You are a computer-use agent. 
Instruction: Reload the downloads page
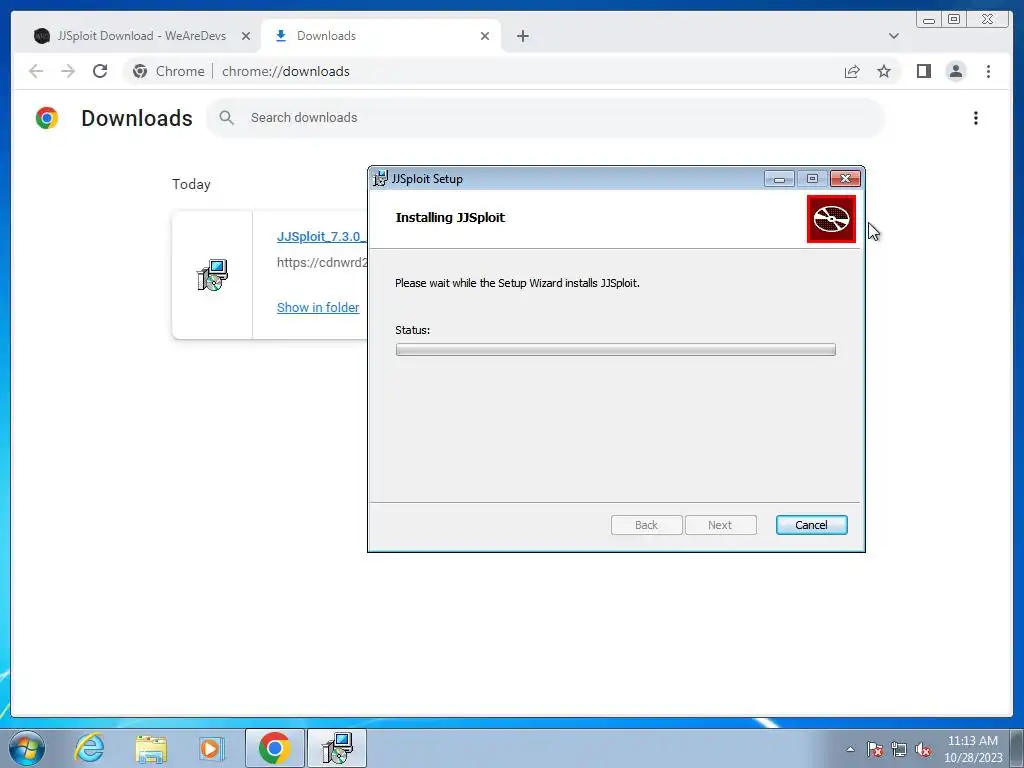coord(100,71)
